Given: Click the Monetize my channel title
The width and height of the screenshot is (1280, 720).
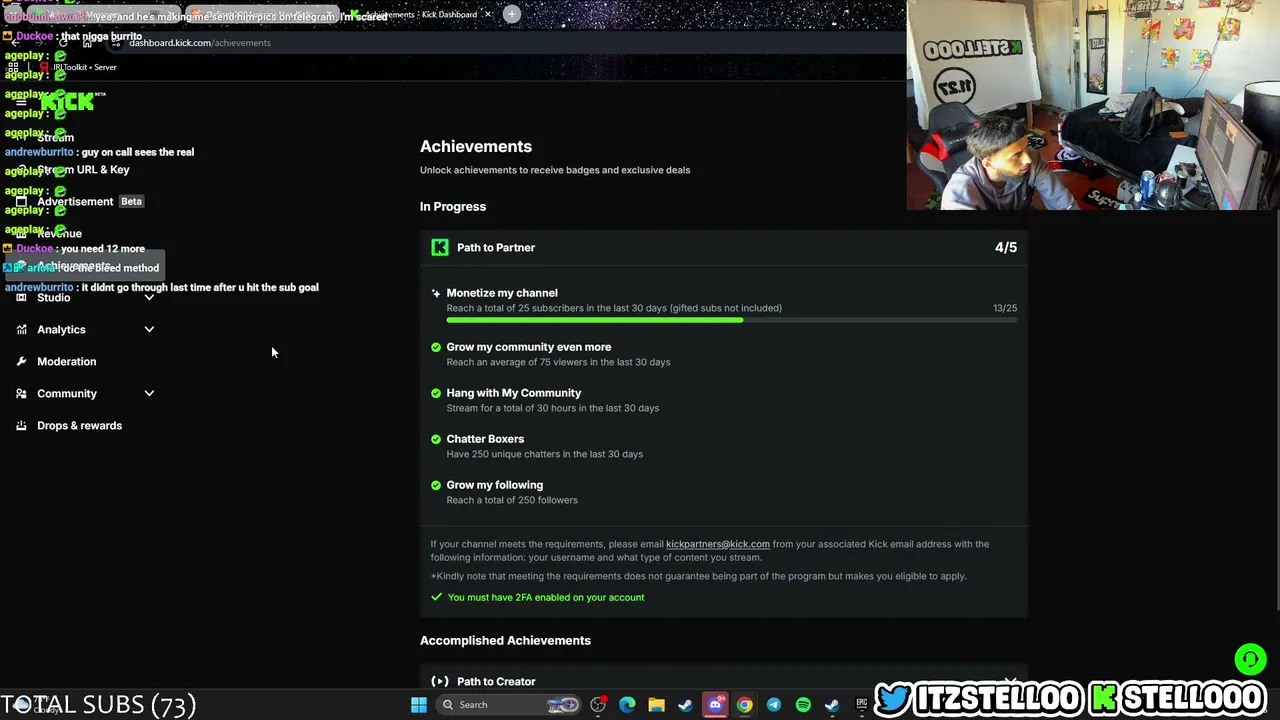Looking at the screenshot, I should coord(502,293).
